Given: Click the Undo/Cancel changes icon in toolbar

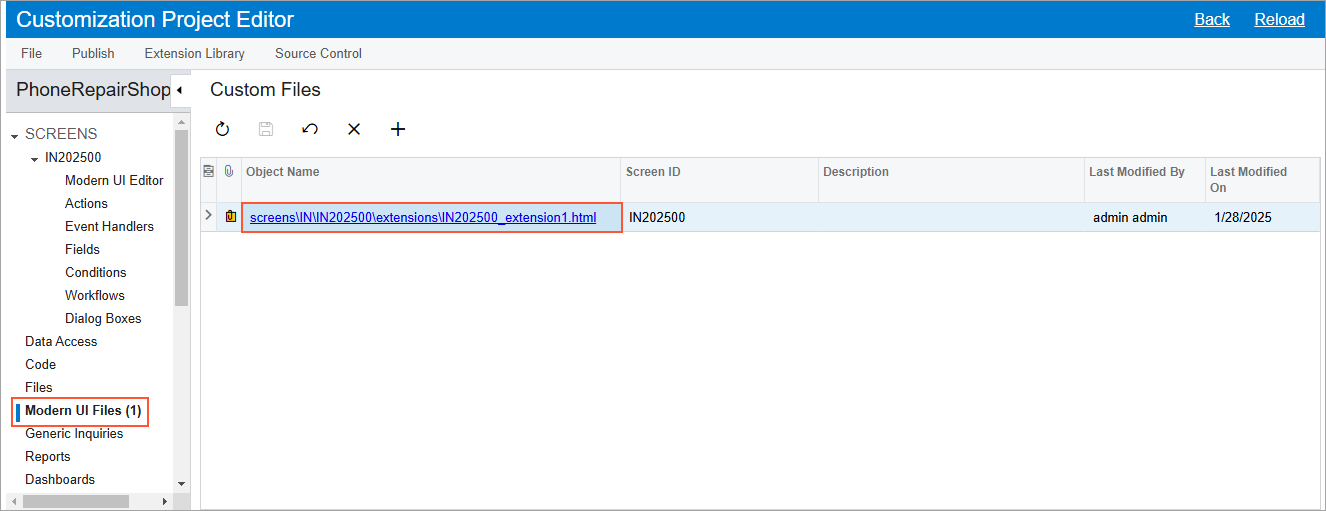Looking at the screenshot, I should [x=310, y=129].
